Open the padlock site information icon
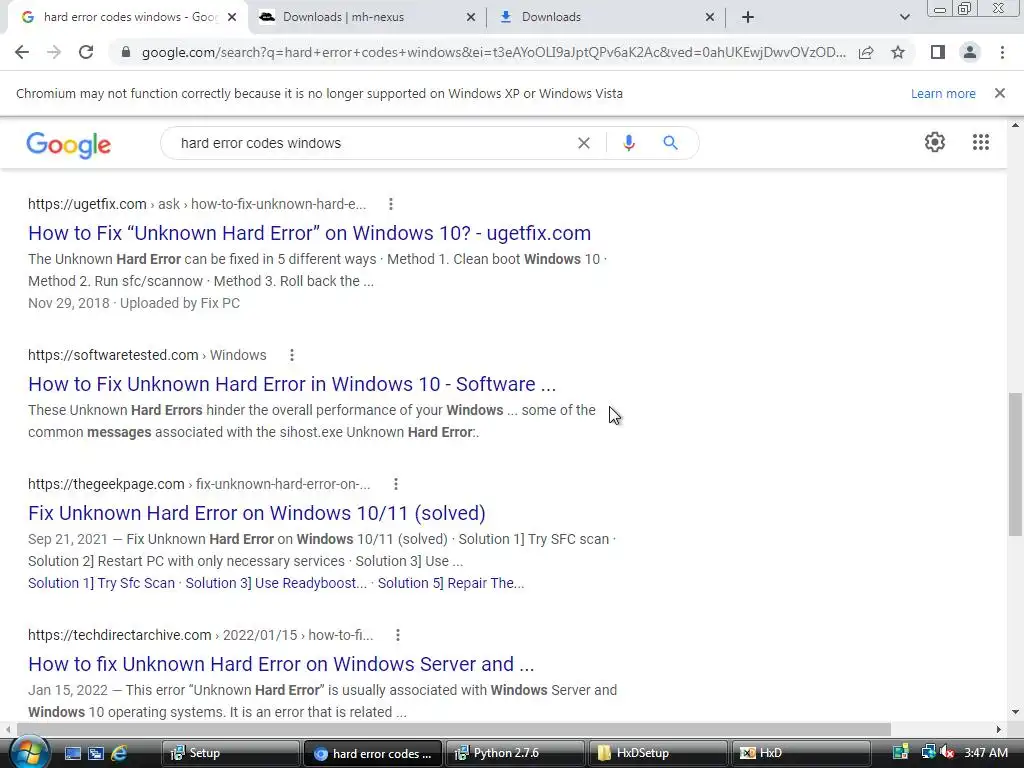The image size is (1024, 768). [126, 52]
